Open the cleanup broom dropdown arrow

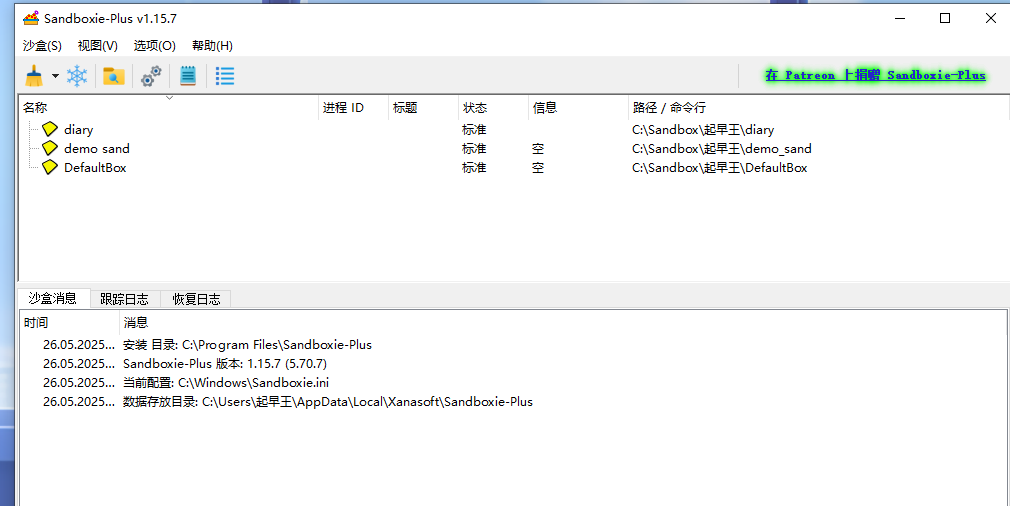[x=55, y=76]
